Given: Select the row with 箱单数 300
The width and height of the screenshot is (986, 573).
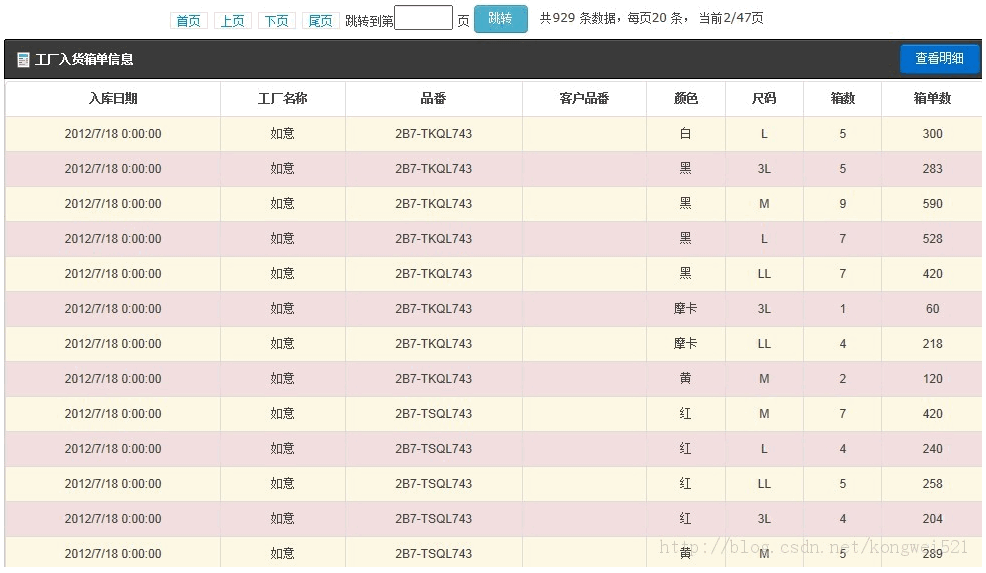Looking at the screenshot, I should tap(493, 134).
